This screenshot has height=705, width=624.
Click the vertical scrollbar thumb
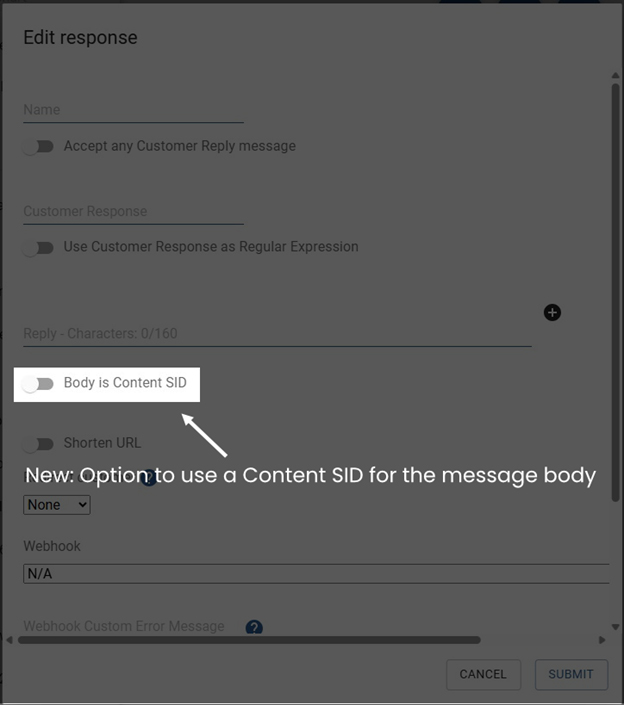click(x=615, y=292)
